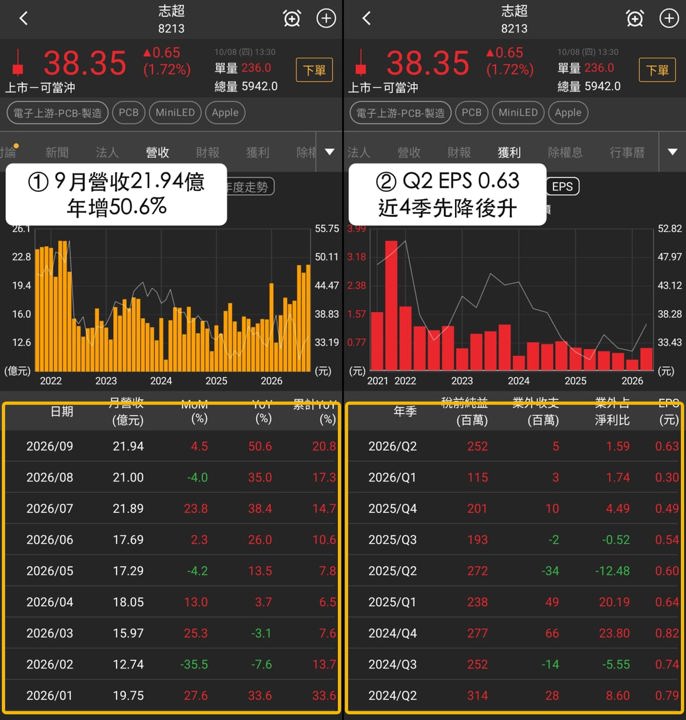
Task: Click the 50.6 YoY value
Action: (x=260, y=446)
